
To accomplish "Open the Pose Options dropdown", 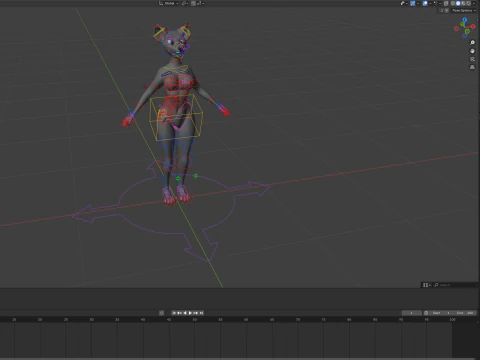I will [464, 10].
